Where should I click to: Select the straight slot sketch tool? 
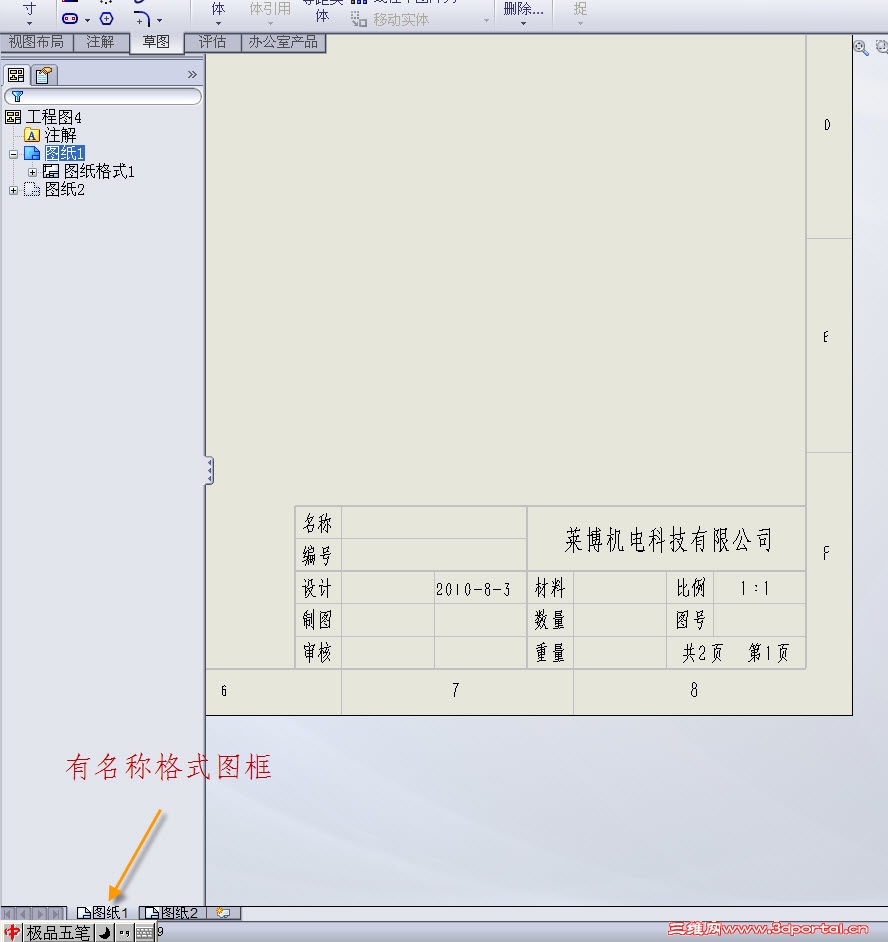(x=70, y=19)
